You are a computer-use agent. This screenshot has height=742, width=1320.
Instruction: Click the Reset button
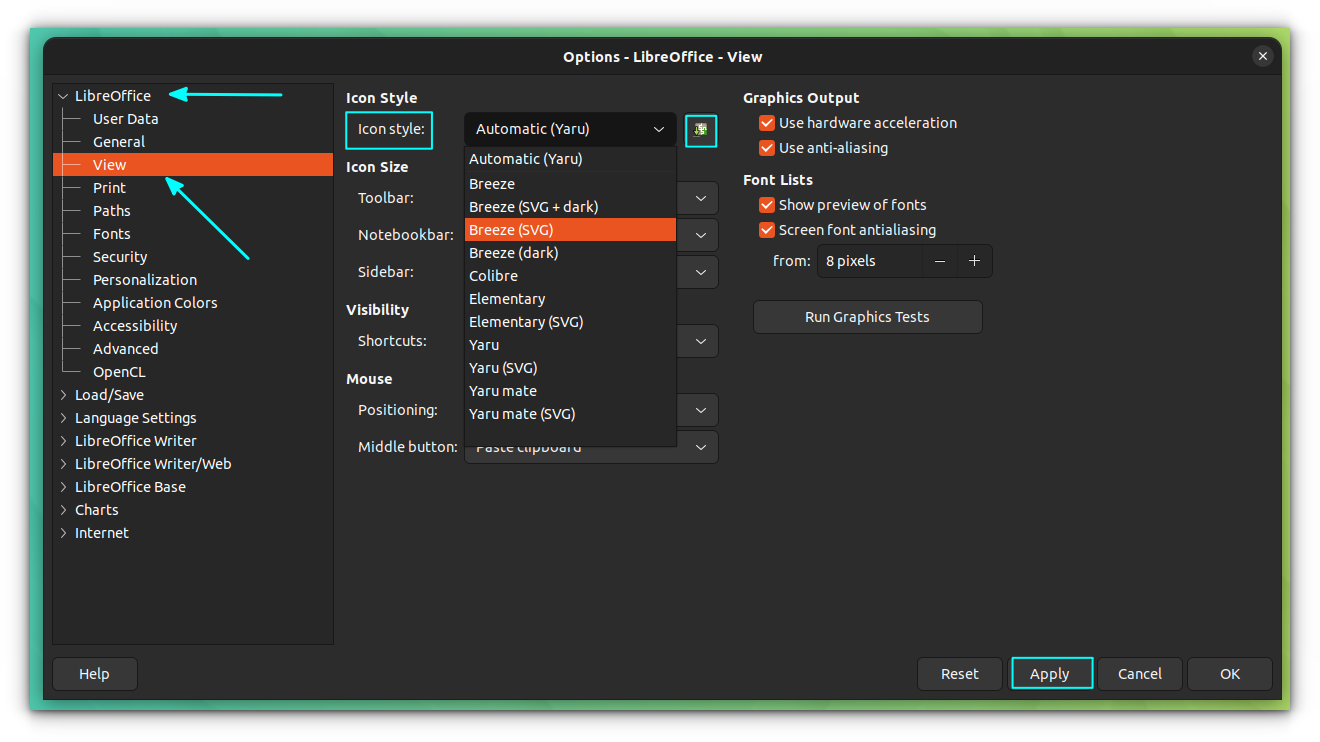point(960,674)
